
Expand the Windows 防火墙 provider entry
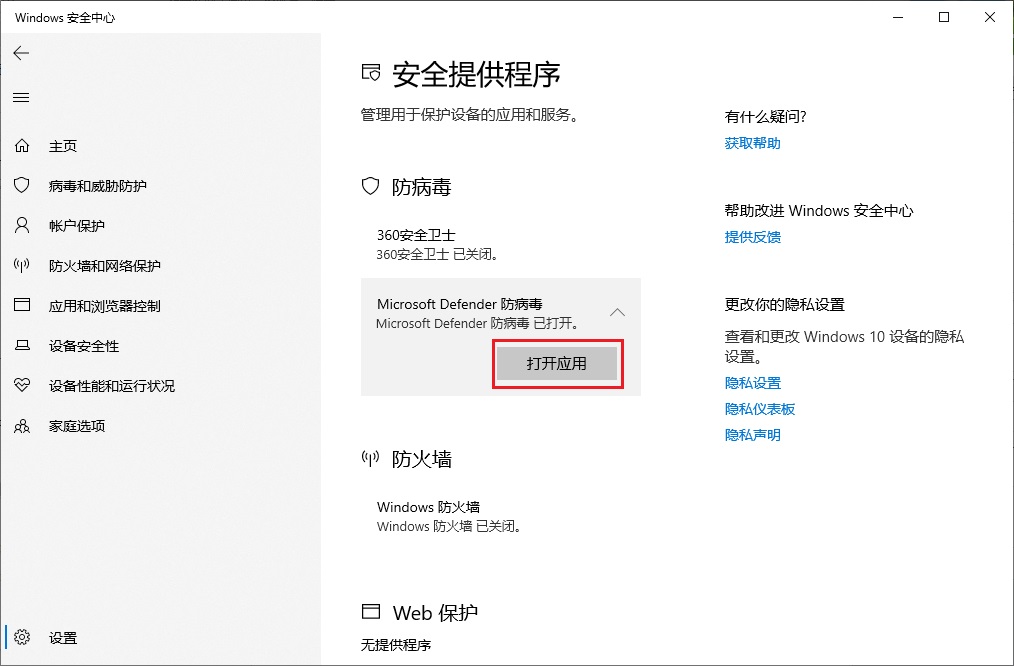[x=501, y=516]
